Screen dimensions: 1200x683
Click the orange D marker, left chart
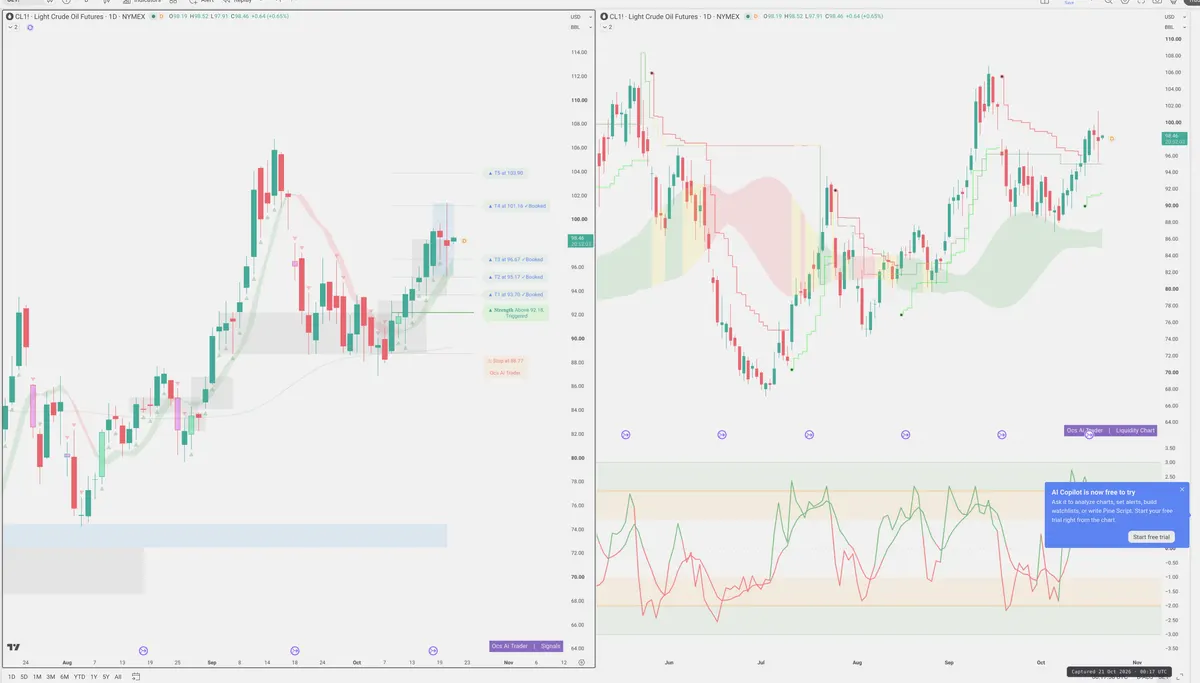pyautogui.click(x=463, y=241)
